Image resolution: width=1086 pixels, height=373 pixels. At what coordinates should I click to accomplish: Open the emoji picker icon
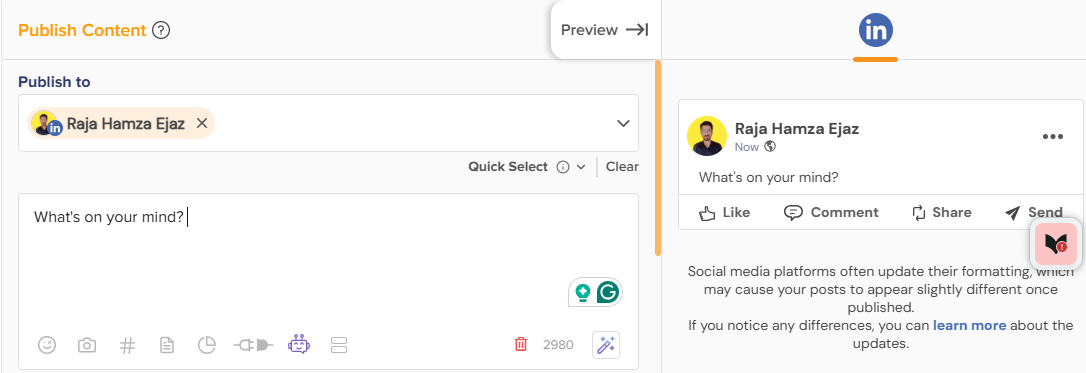[x=47, y=345]
